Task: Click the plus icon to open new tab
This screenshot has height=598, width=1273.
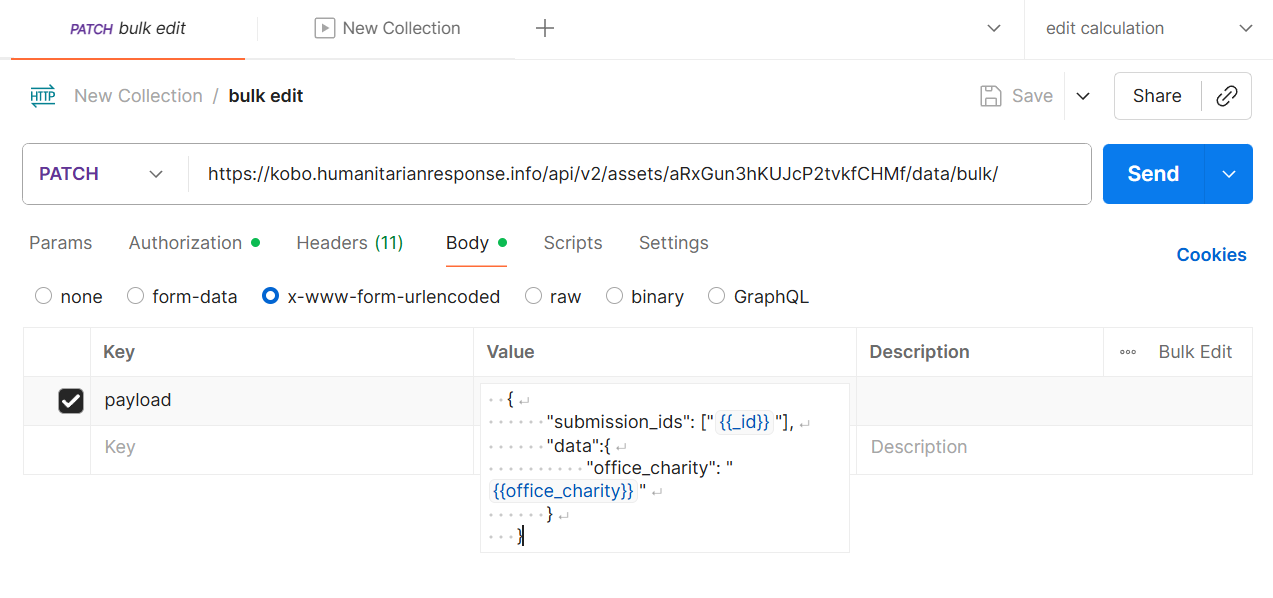Action: point(545,29)
